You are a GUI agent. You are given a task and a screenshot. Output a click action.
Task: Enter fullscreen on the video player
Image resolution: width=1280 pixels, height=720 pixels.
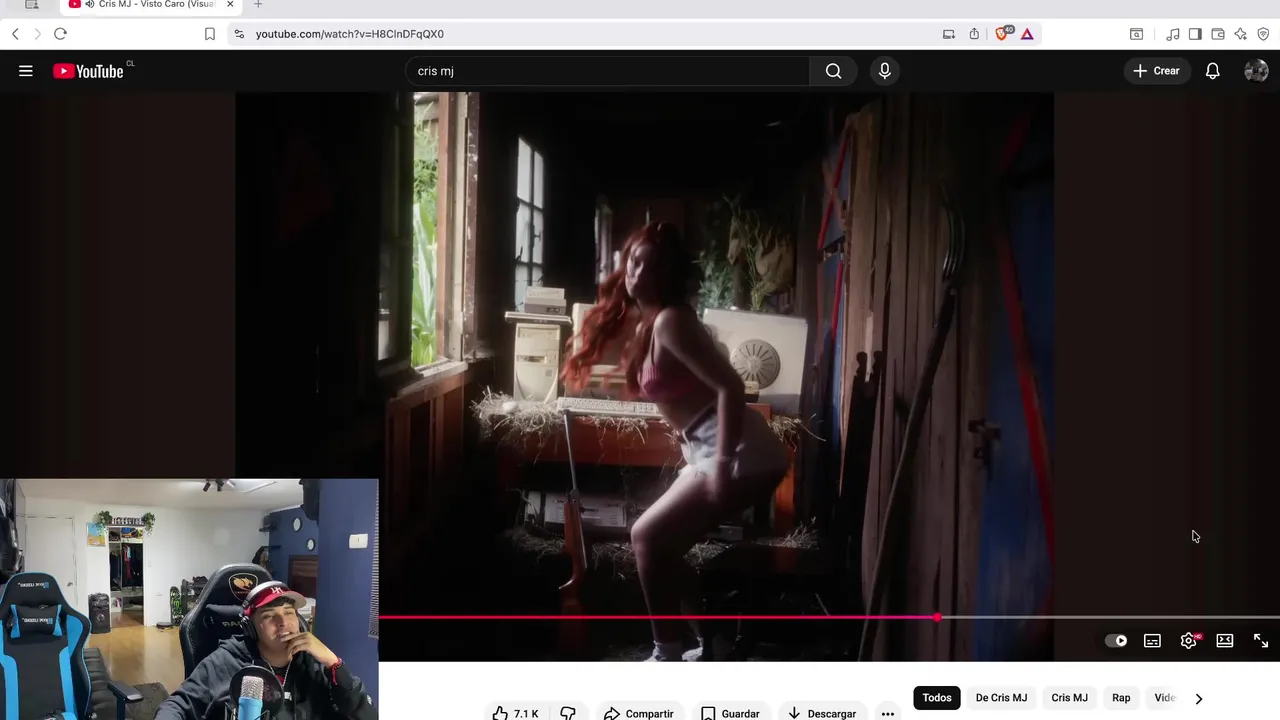coord(1261,641)
